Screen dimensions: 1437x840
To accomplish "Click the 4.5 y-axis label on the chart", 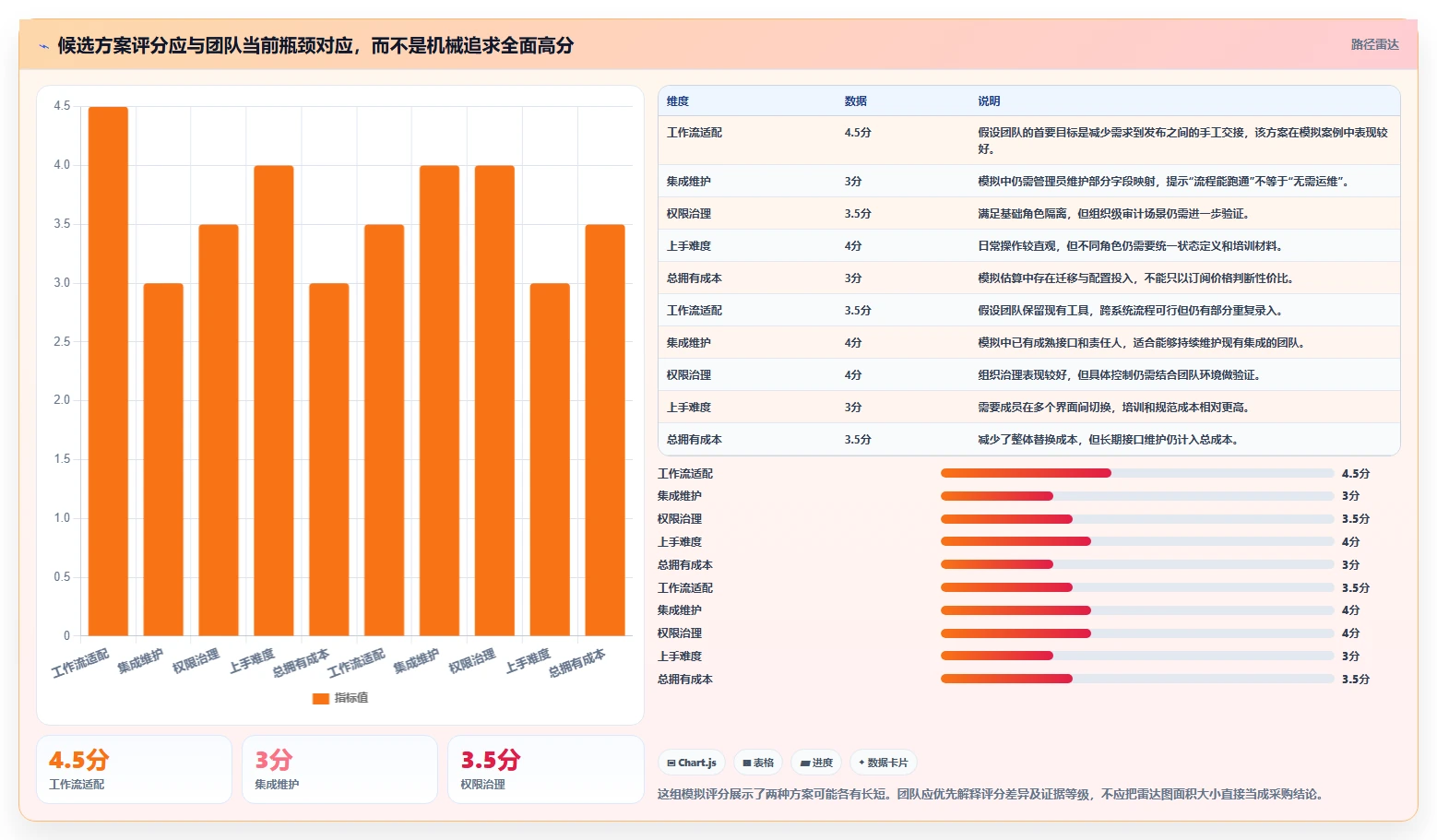I will 62,106.
